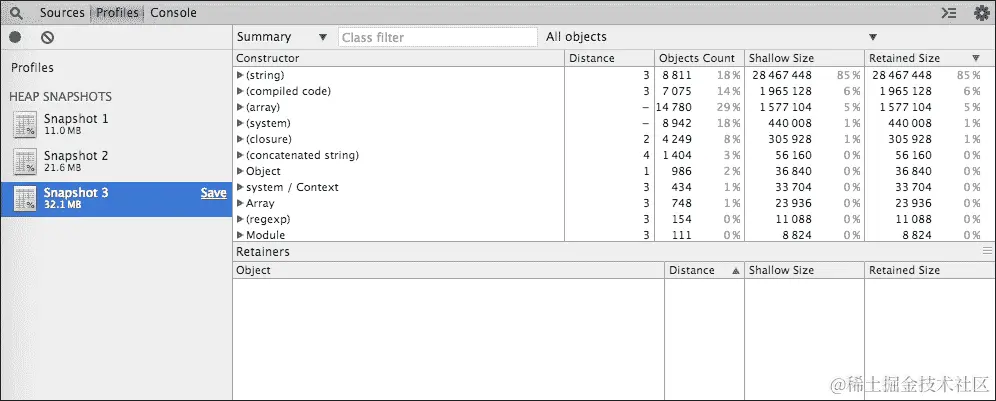Select the Snapshot 2 label in the sidebar

[x=76, y=156]
